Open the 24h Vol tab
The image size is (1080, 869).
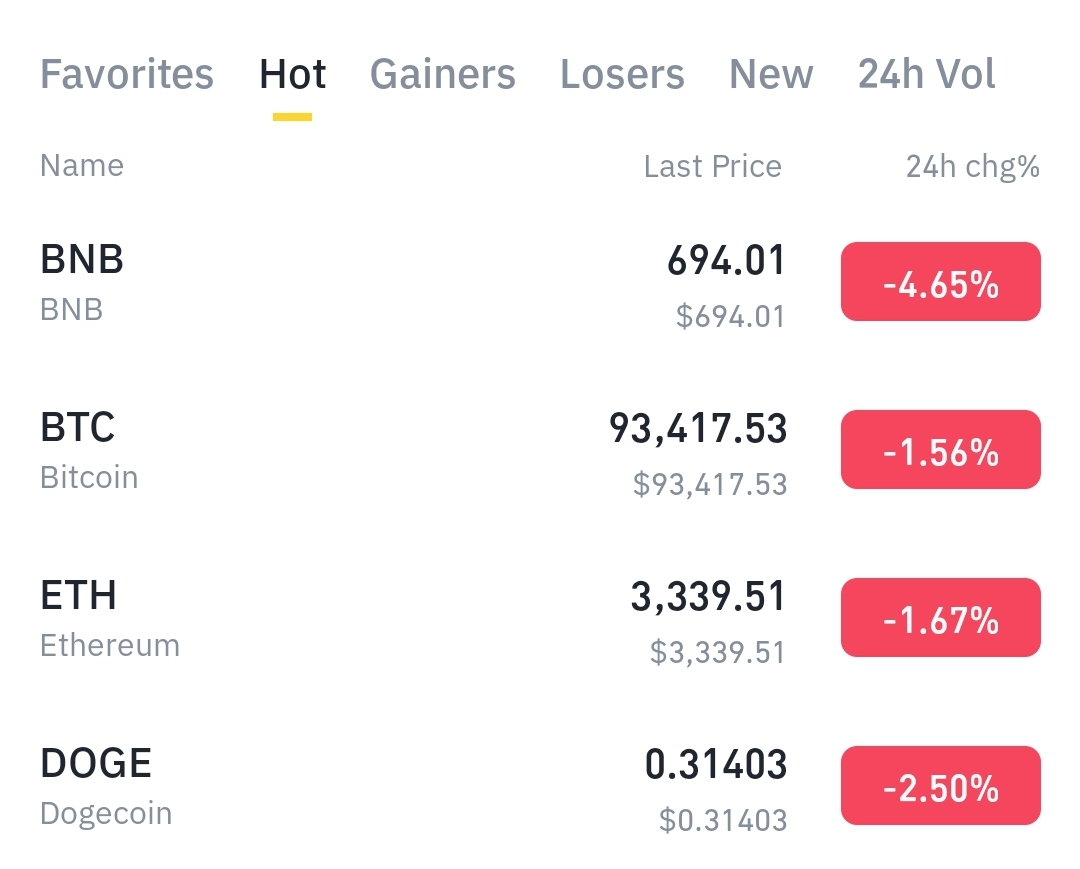pyautogui.click(x=927, y=75)
